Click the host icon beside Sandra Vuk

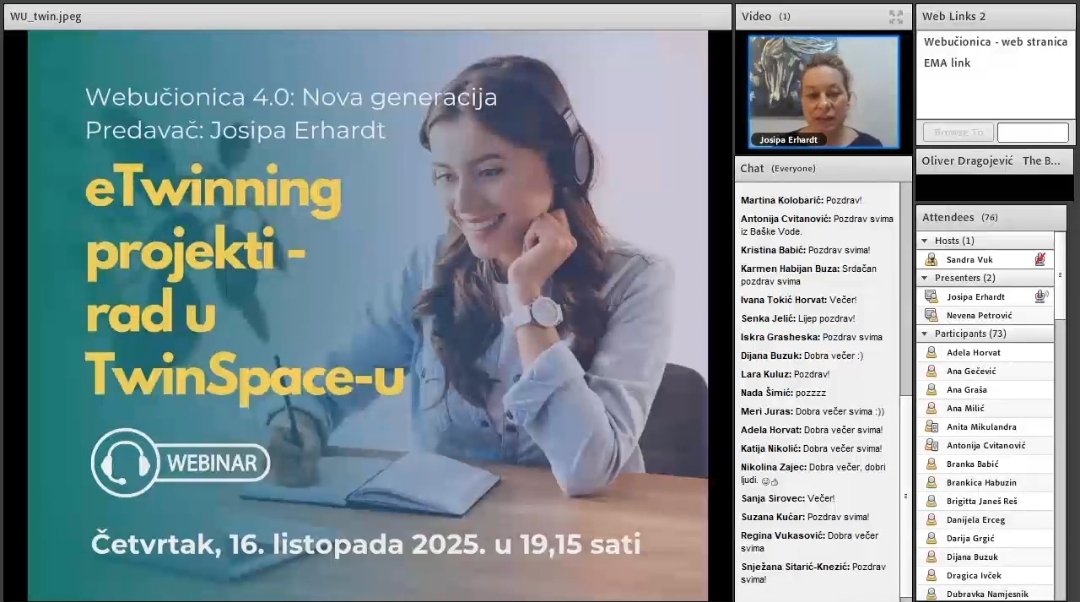click(x=931, y=259)
